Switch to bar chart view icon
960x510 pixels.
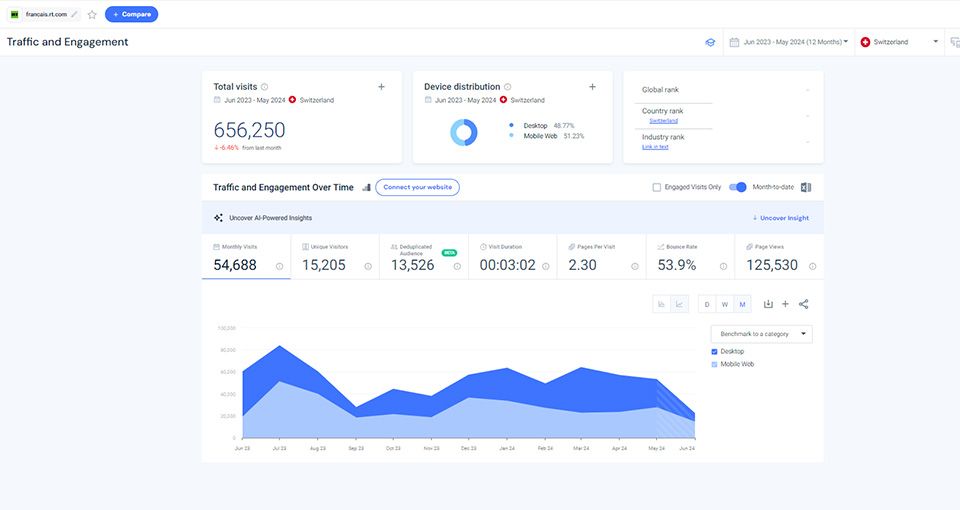(661, 304)
